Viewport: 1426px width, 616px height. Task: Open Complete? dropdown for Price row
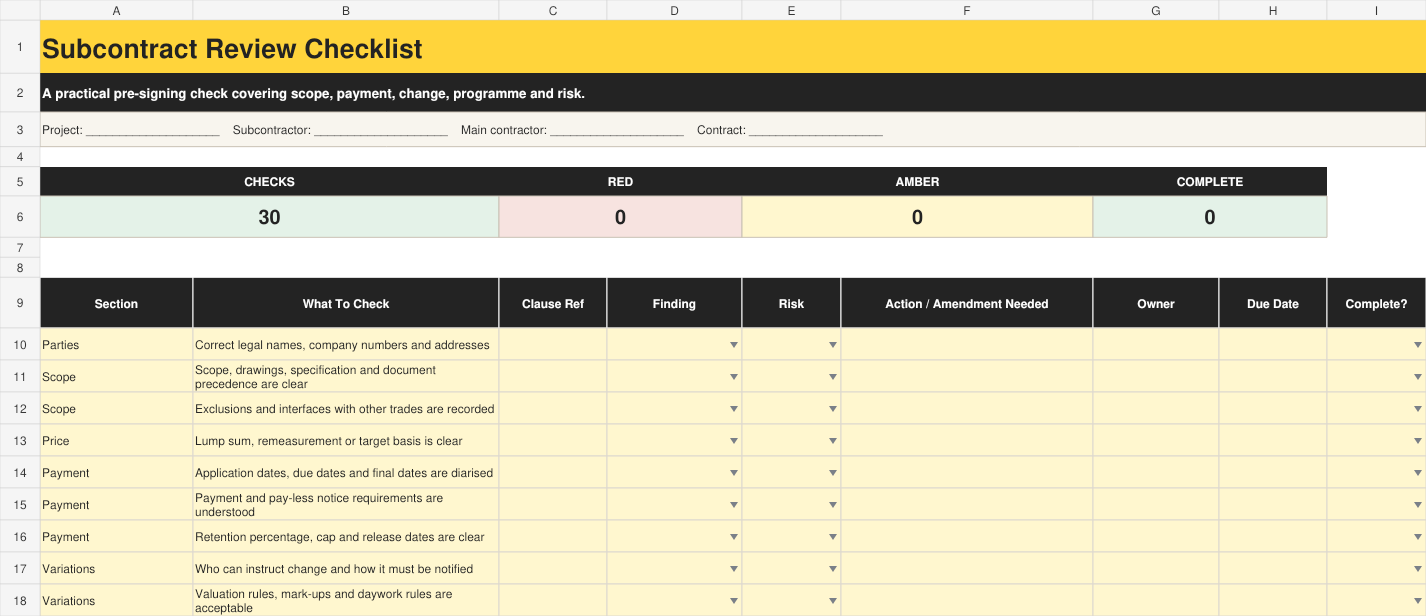1417,441
